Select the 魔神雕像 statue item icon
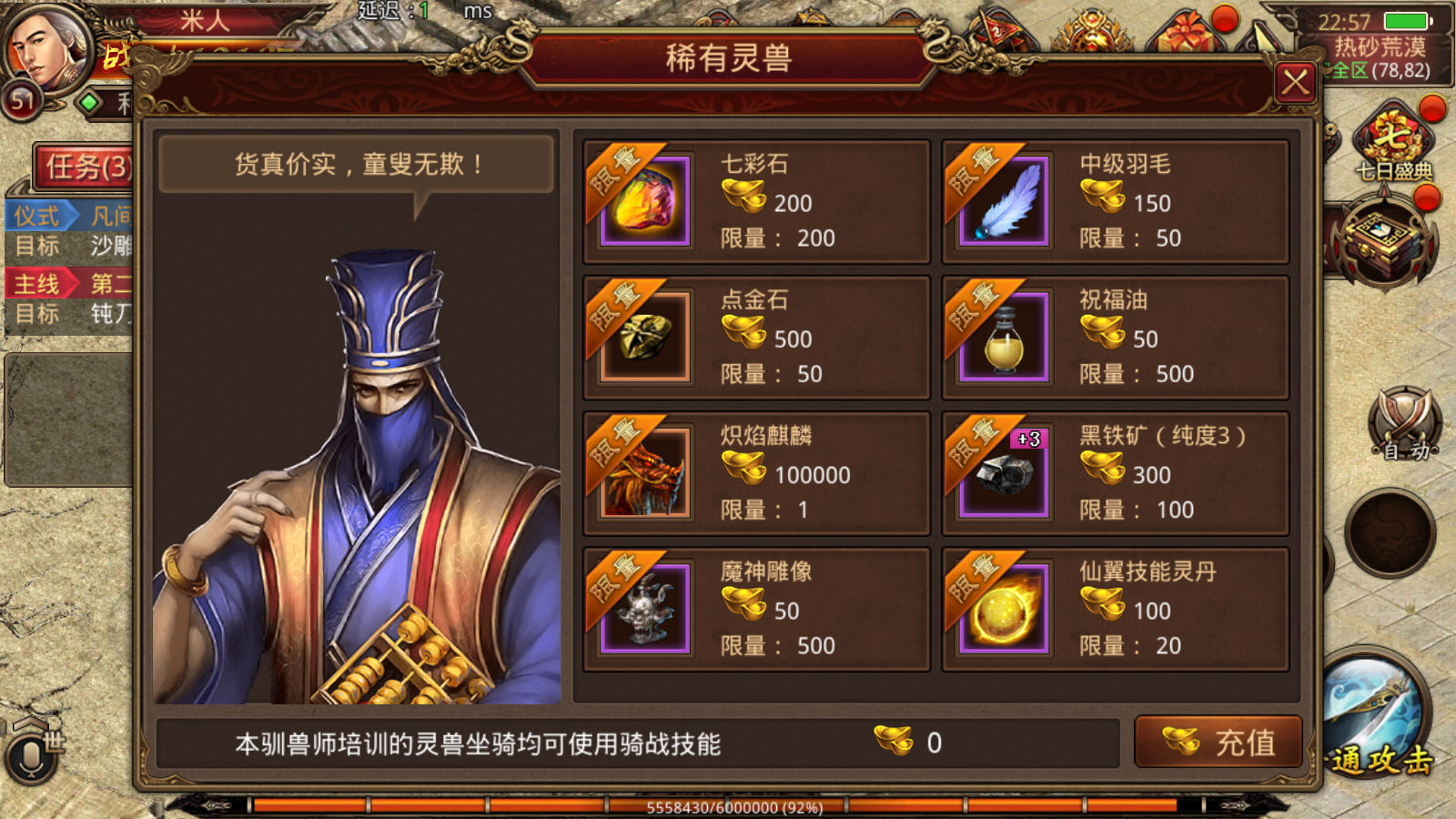 [644, 609]
